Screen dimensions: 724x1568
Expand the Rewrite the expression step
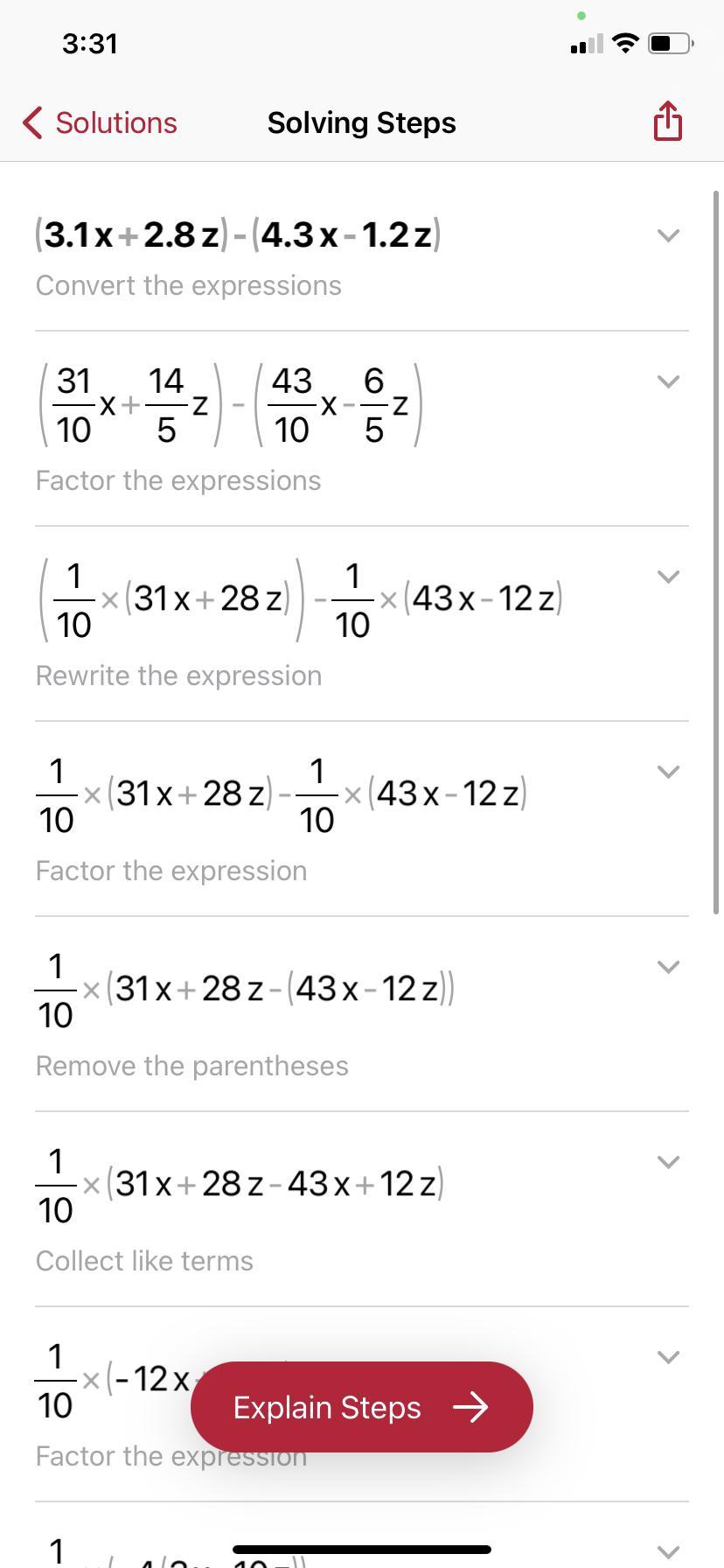[x=668, y=577]
